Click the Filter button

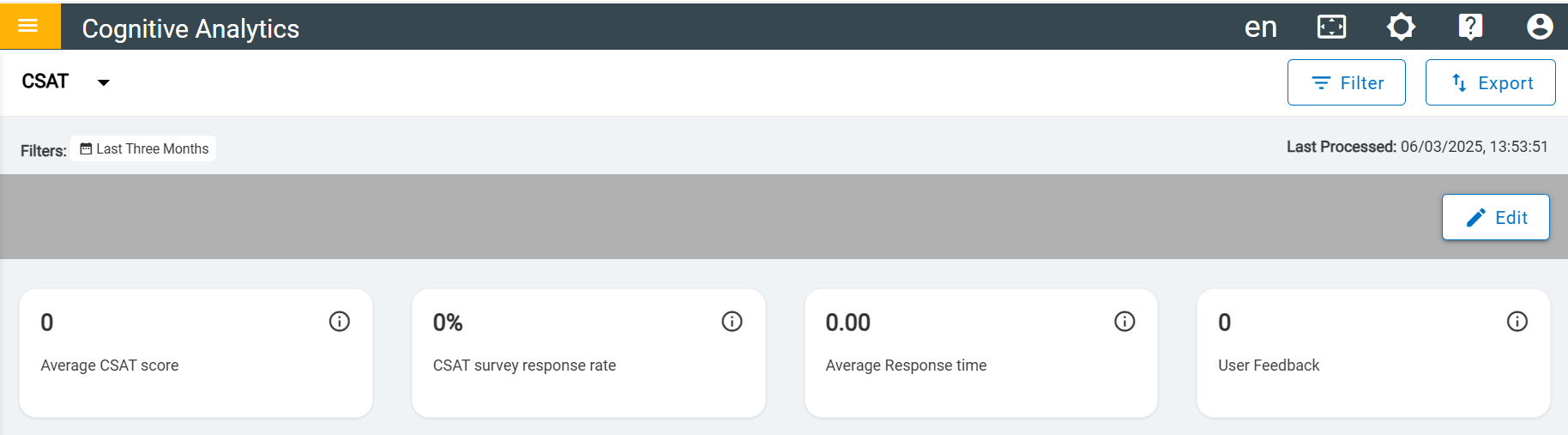[x=1346, y=82]
